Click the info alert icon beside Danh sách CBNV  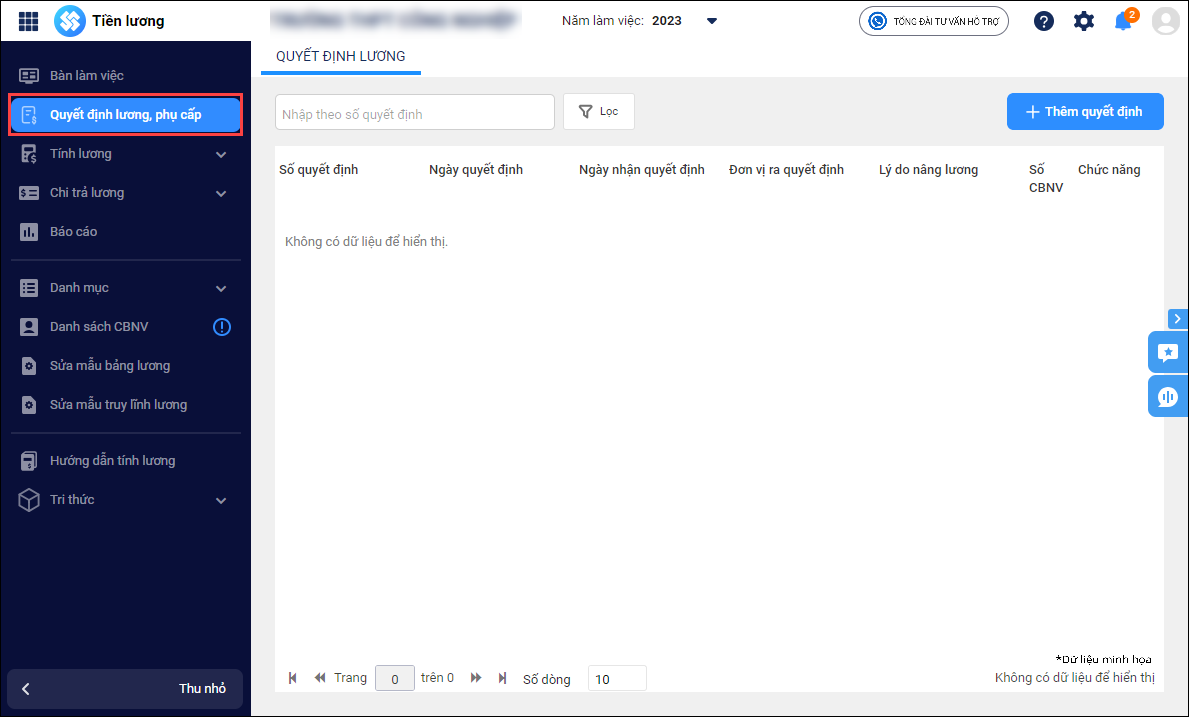pyautogui.click(x=221, y=327)
